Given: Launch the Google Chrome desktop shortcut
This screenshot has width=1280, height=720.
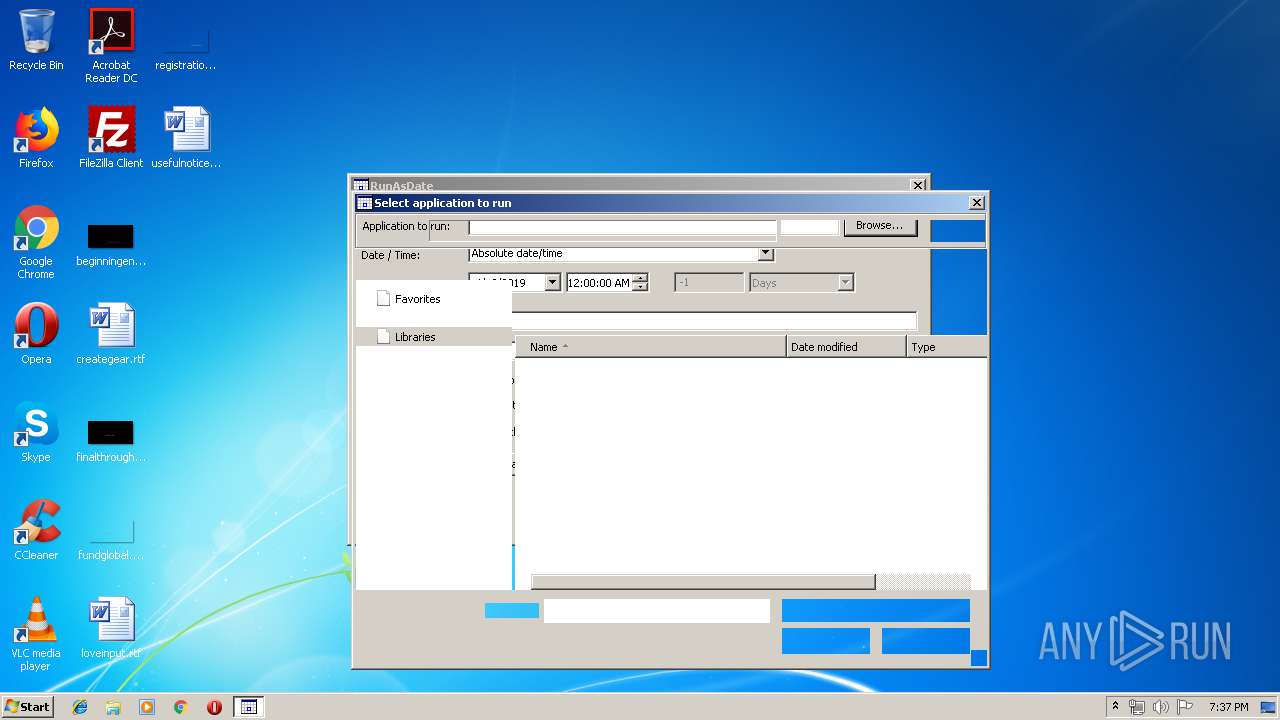Looking at the screenshot, I should [36, 242].
